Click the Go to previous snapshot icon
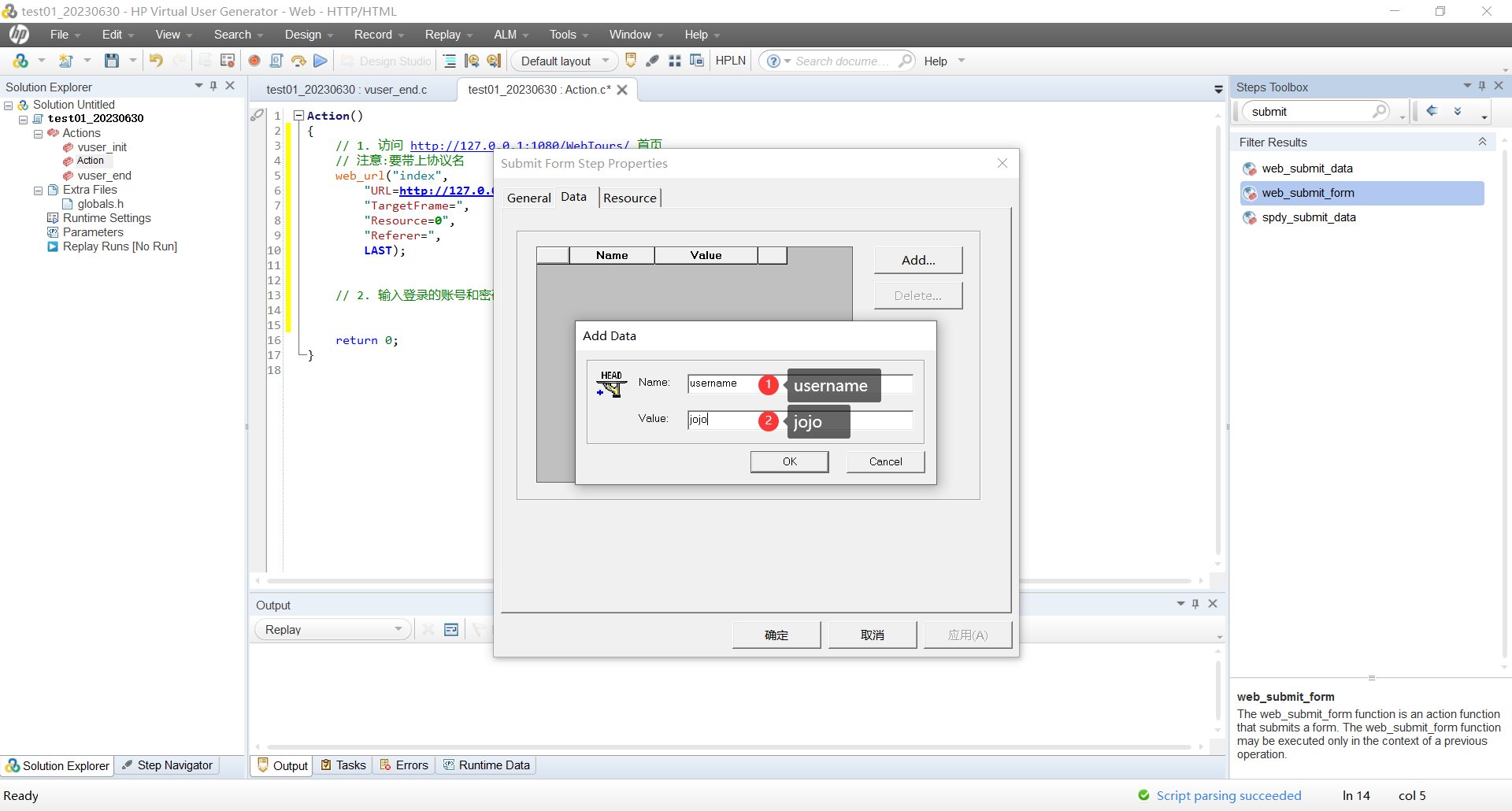Viewport: 1512px width, 811px height. tap(472, 61)
